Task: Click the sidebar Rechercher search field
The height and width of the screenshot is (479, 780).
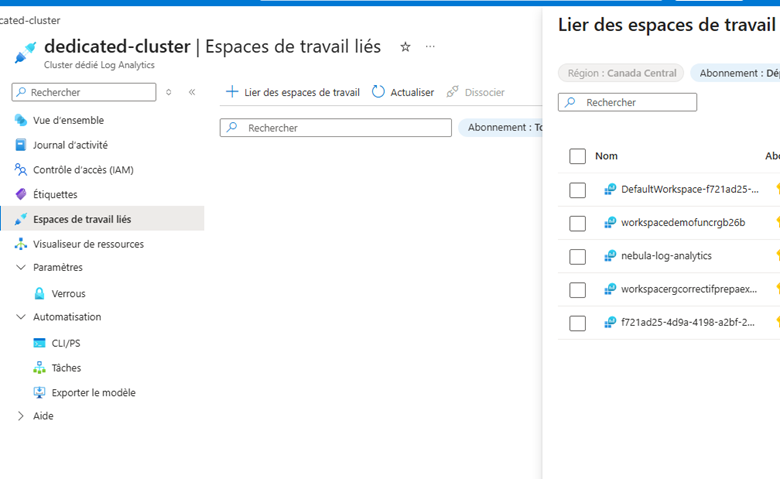Action: click(90, 92)
